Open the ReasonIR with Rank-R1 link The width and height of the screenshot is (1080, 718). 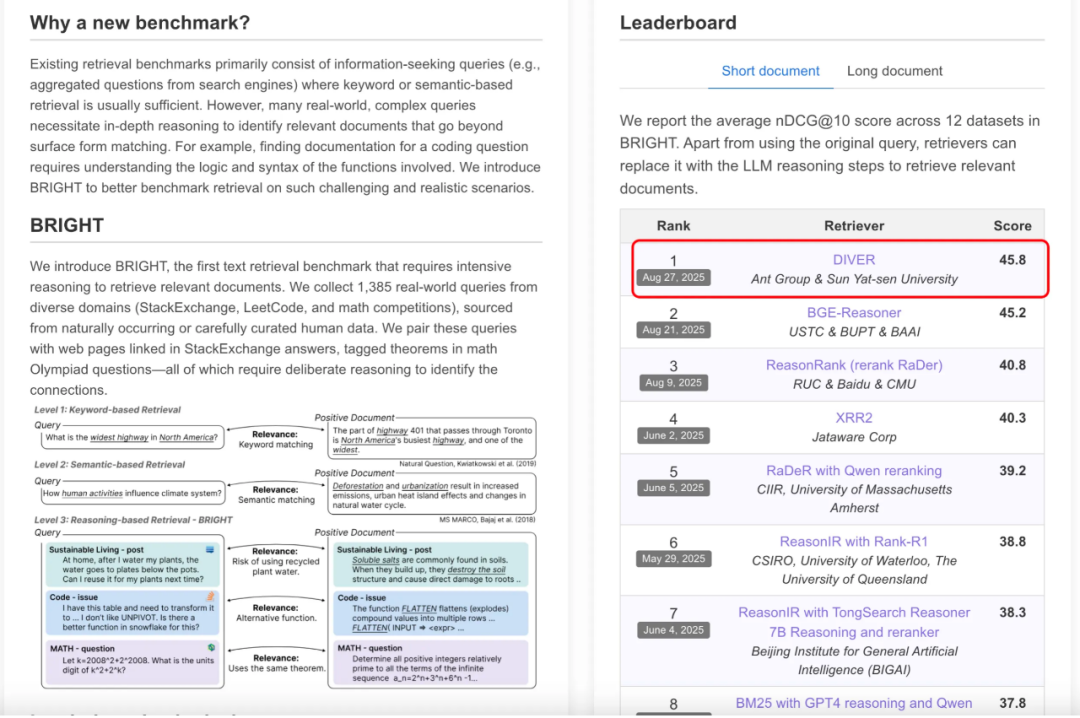tap(853, 542)
